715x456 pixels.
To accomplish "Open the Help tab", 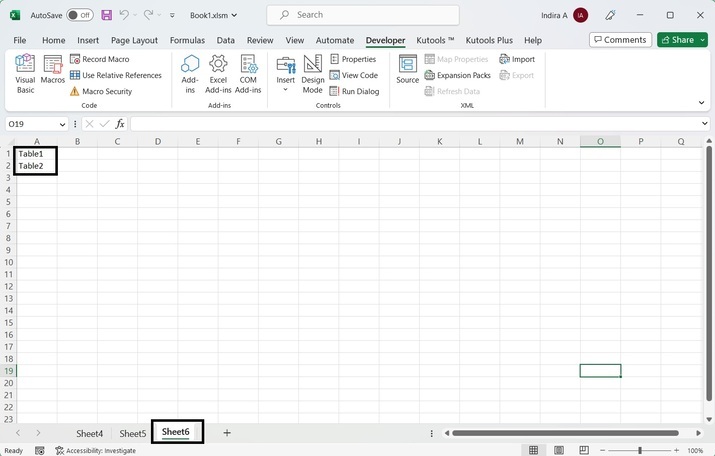I will pyautogui.click(x=533, y=40).
